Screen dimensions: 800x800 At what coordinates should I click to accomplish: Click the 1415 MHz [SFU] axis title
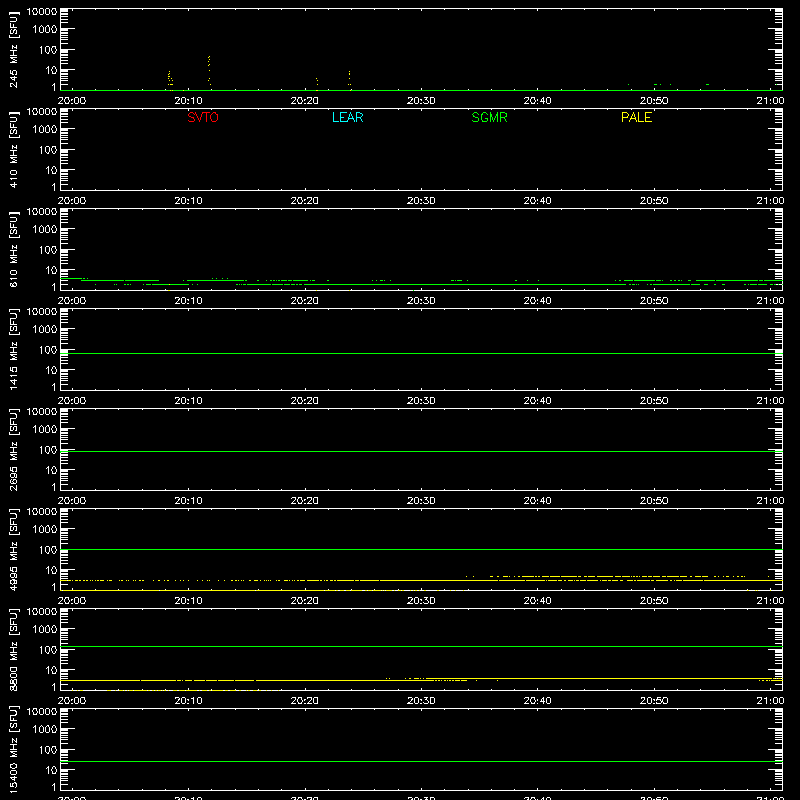click(x=13, y=349)
